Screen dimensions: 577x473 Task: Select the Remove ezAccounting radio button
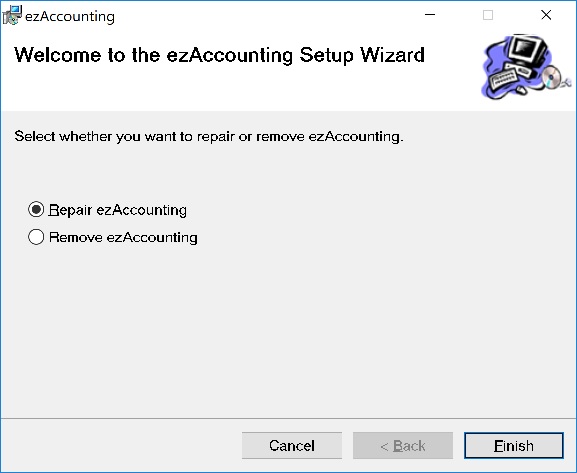pos(36,237)
